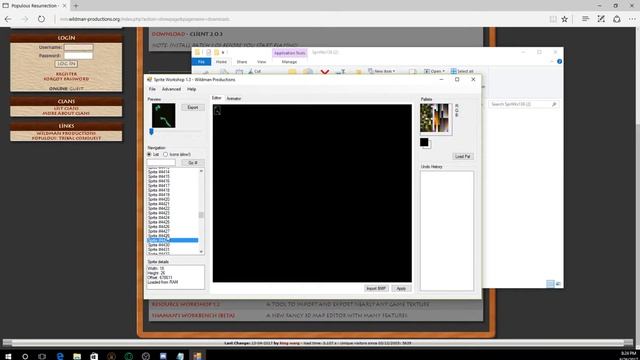
Task: Select Sprite #4430 in the list
Action: [x=159, y=245]
